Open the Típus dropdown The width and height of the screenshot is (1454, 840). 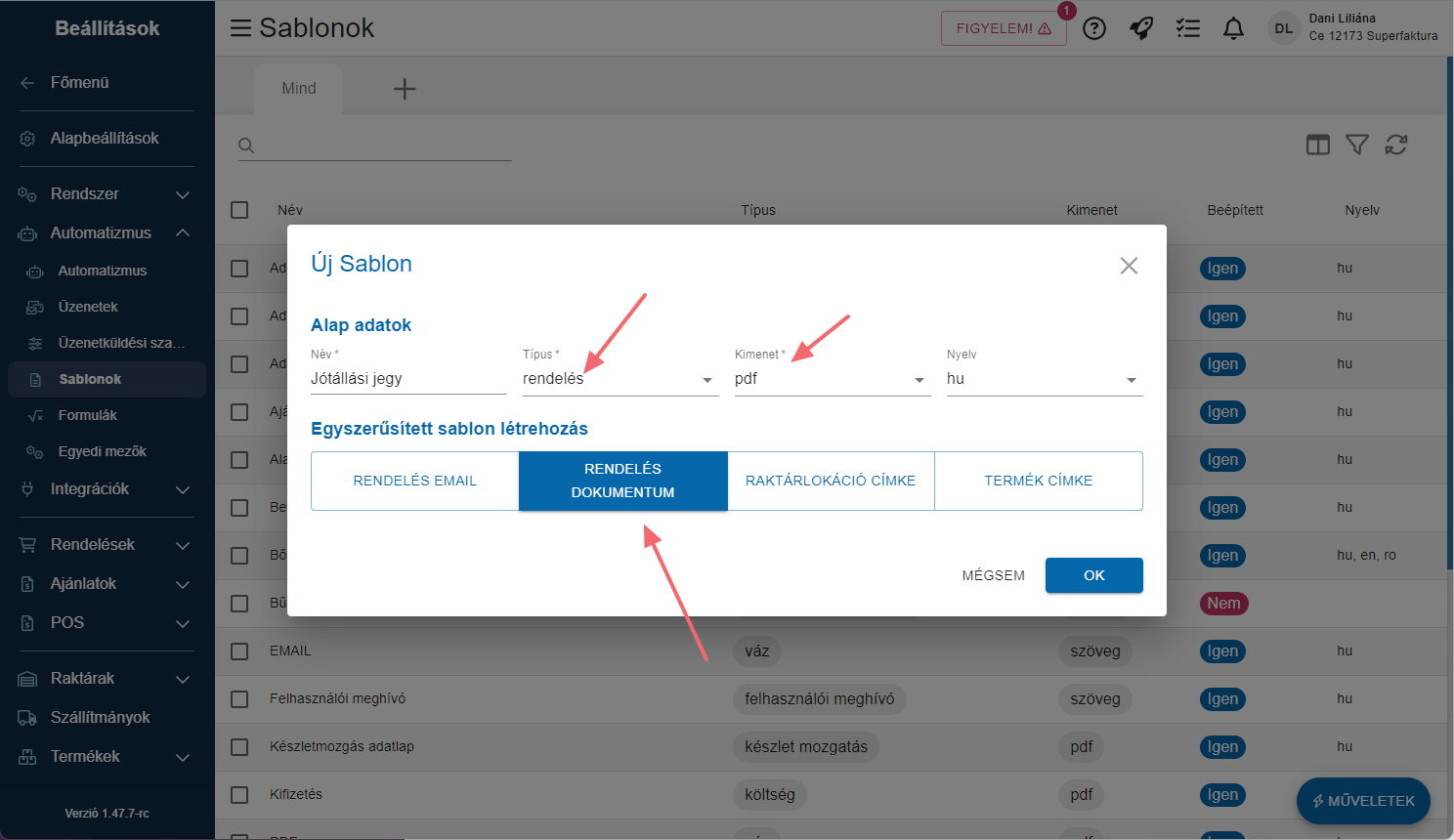point(620,379)
